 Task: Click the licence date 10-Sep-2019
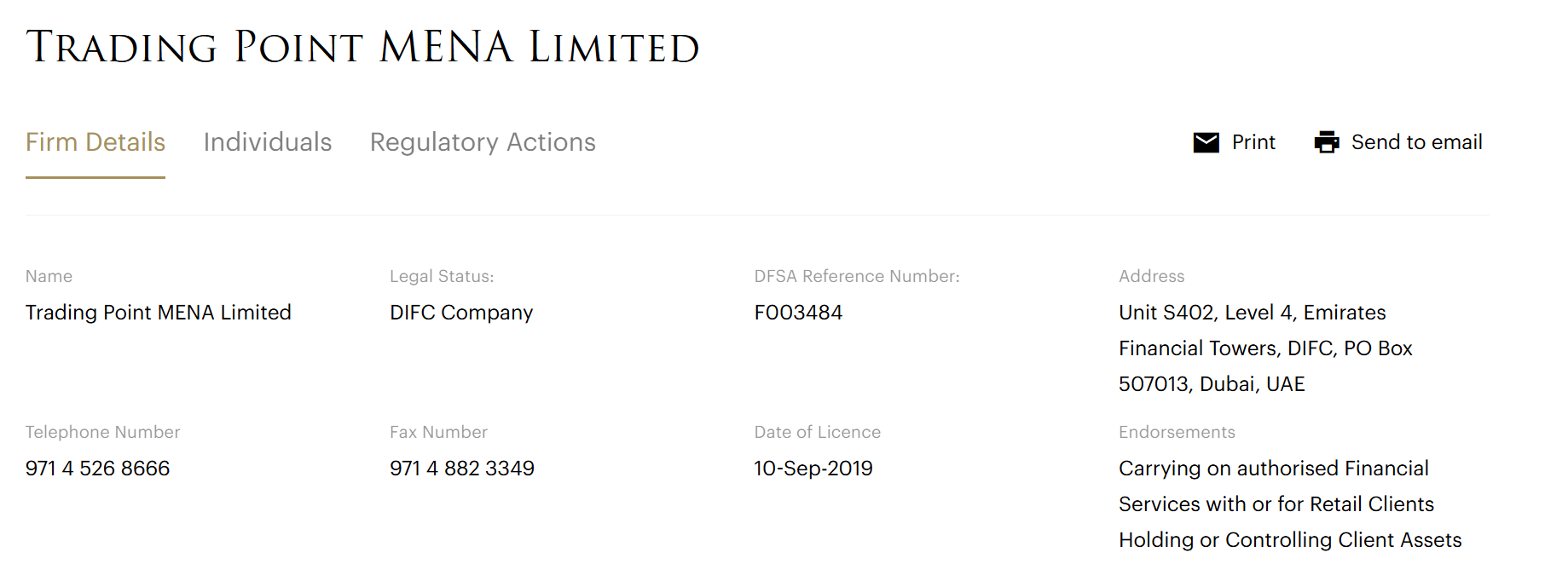tap(813, 469)
